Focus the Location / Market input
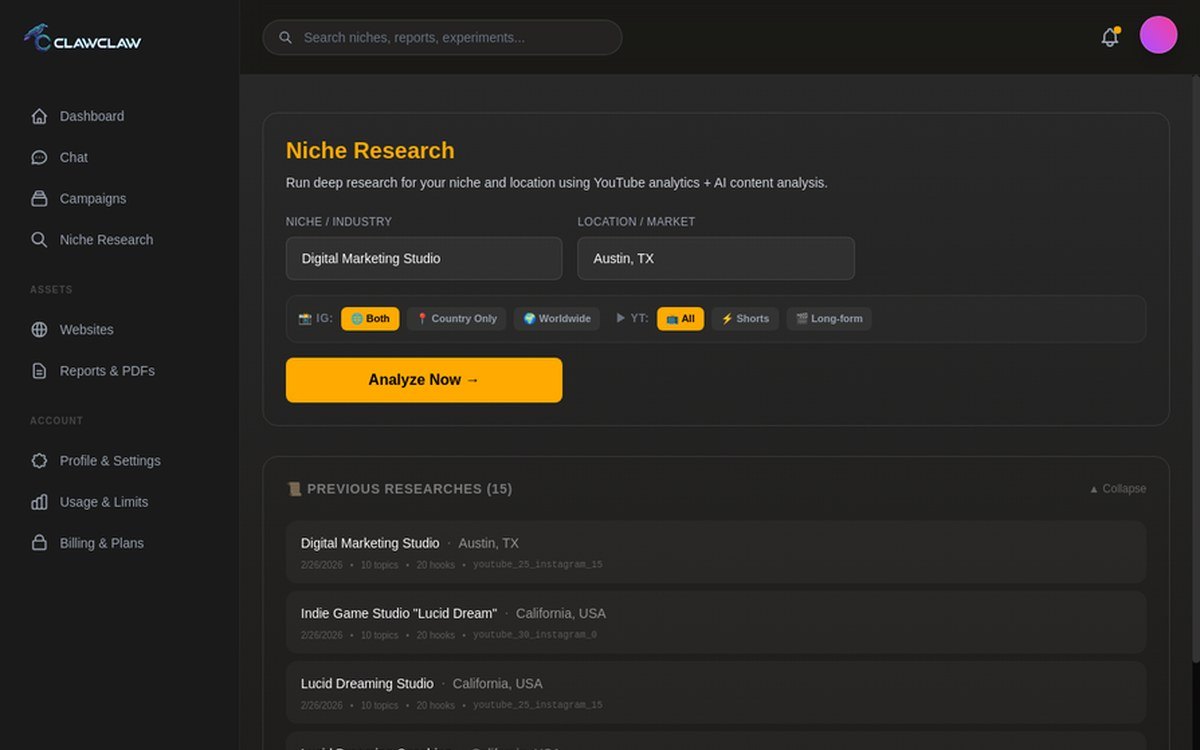Screen dimensions: 1200x750 point(716,258)
